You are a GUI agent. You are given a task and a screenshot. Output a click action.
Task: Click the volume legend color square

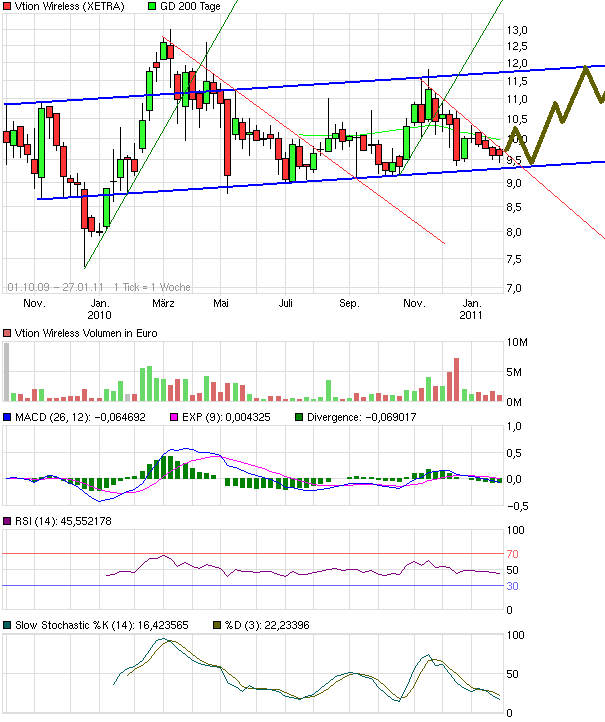tap(7, 333)
